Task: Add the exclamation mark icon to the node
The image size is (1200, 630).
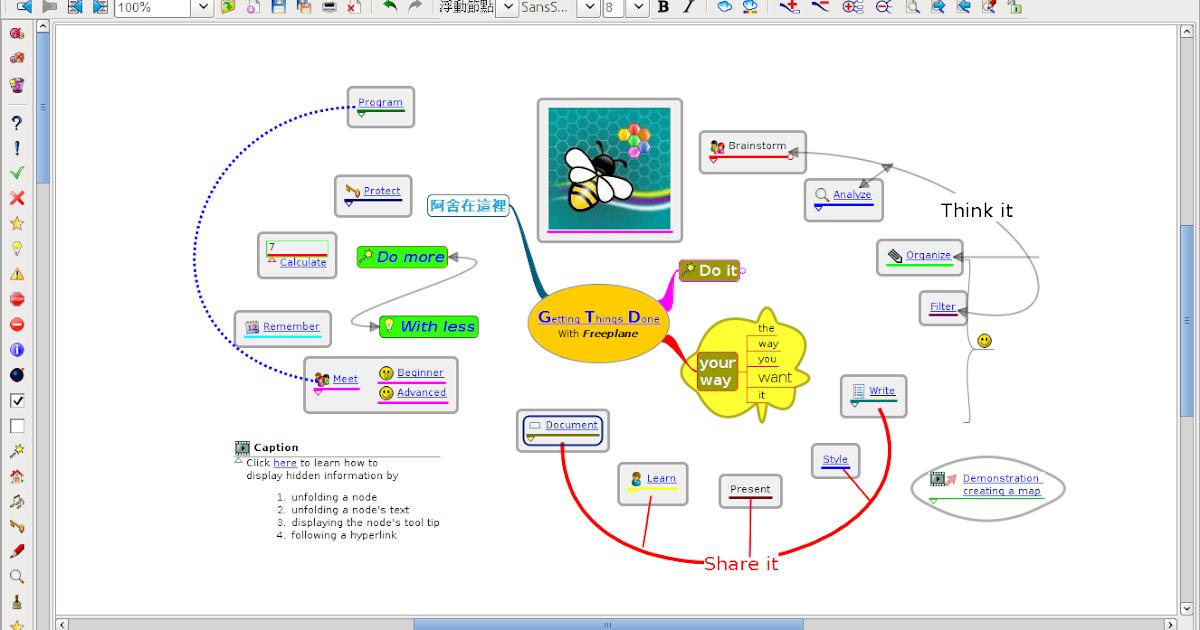Action: (x=16, y=147)
